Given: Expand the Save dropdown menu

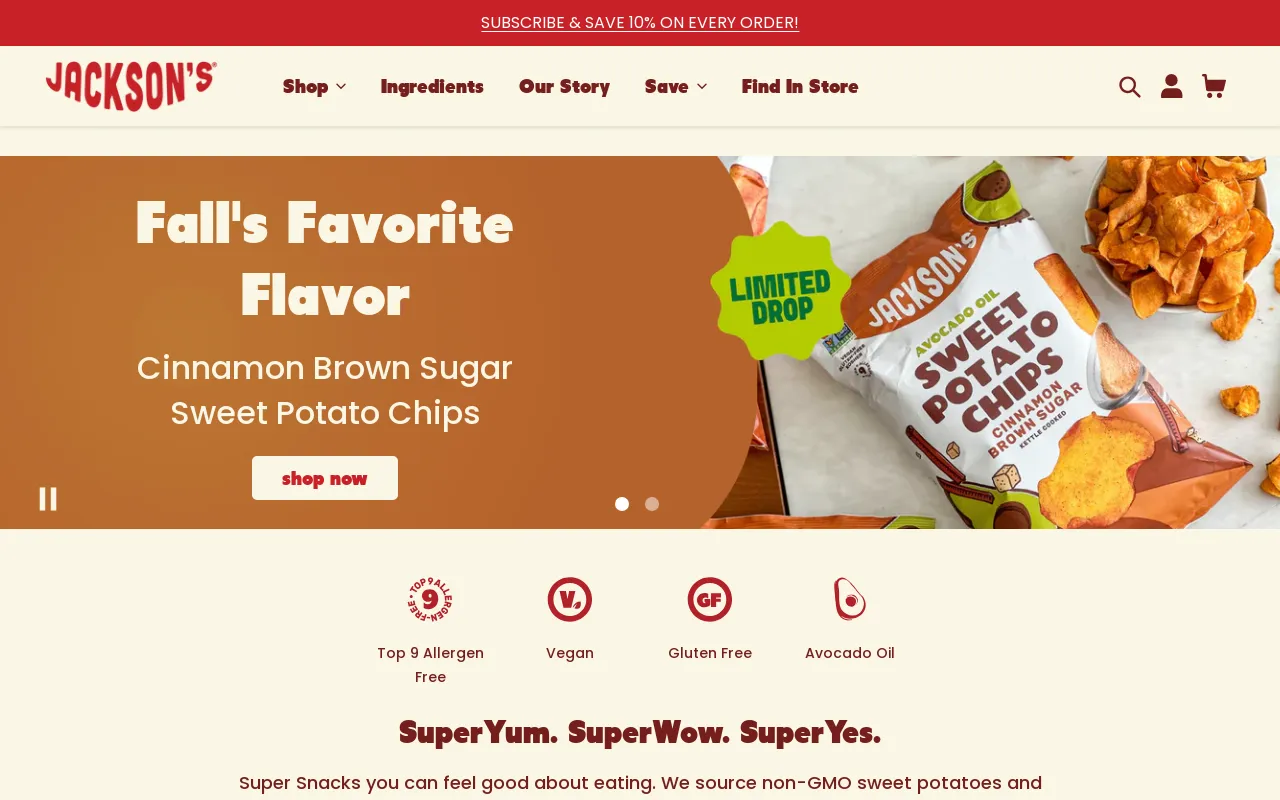Looking at the screenshot, I should pos(676,87).
